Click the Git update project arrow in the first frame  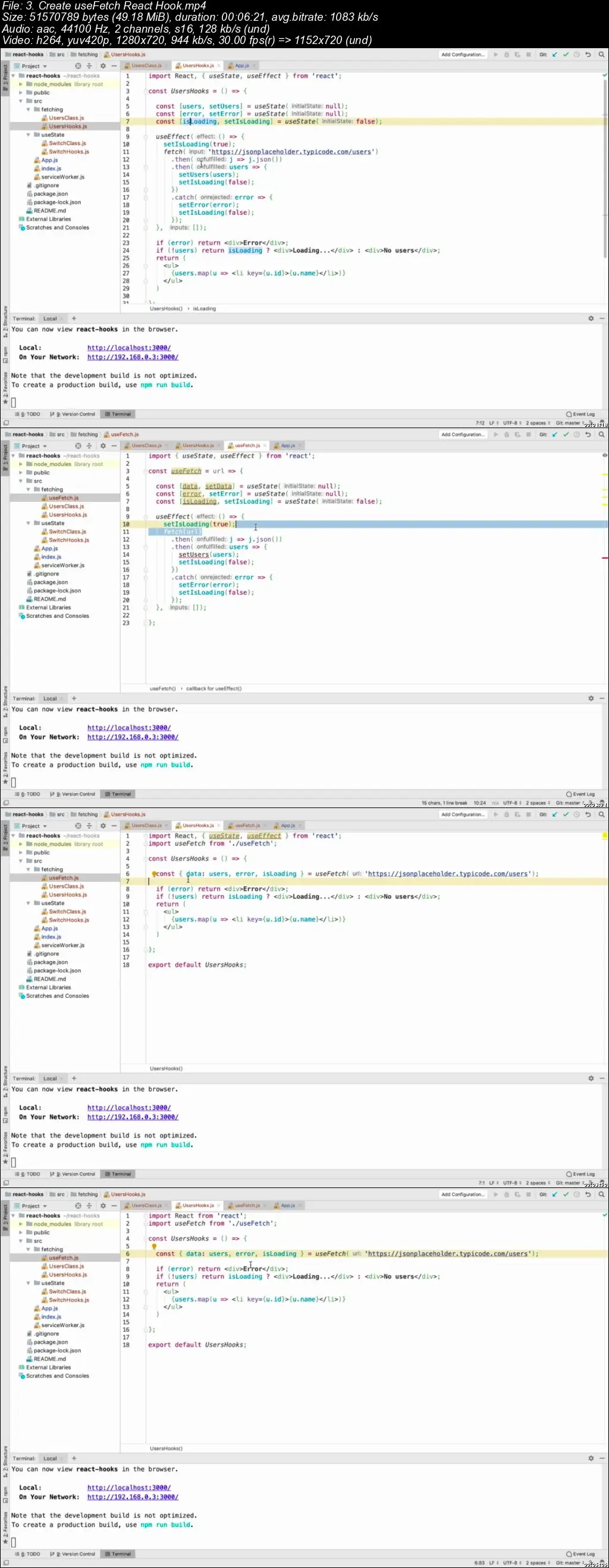[x=555, y=55]
